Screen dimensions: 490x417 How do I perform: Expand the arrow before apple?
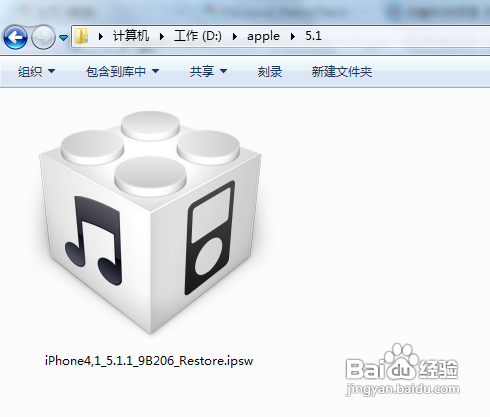[235, 36]
